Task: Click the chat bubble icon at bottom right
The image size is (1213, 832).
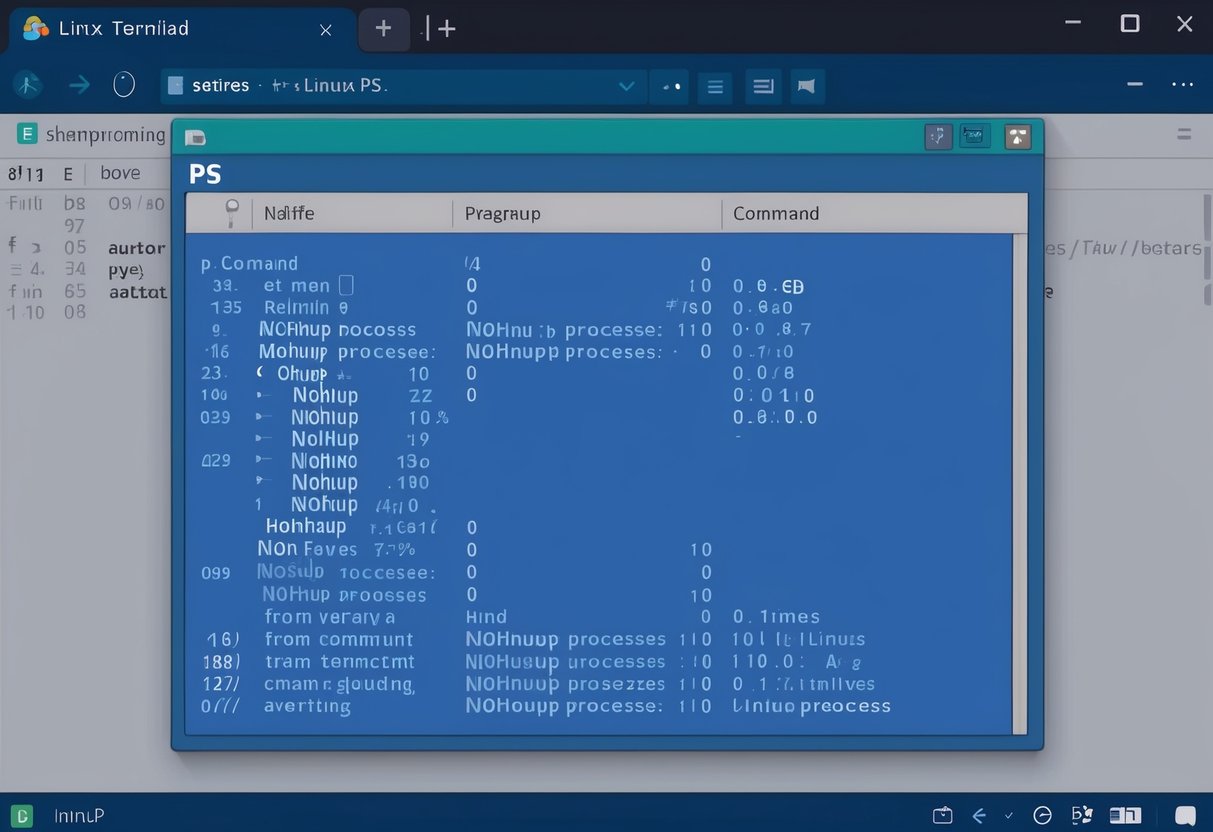Action: click(x=1186, y=815)
